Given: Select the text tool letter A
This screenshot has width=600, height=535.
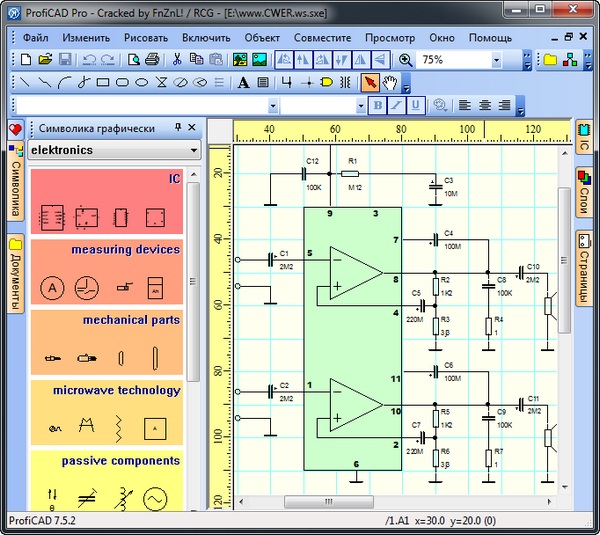Looking at the screenshot, I should tap(243, 83).
